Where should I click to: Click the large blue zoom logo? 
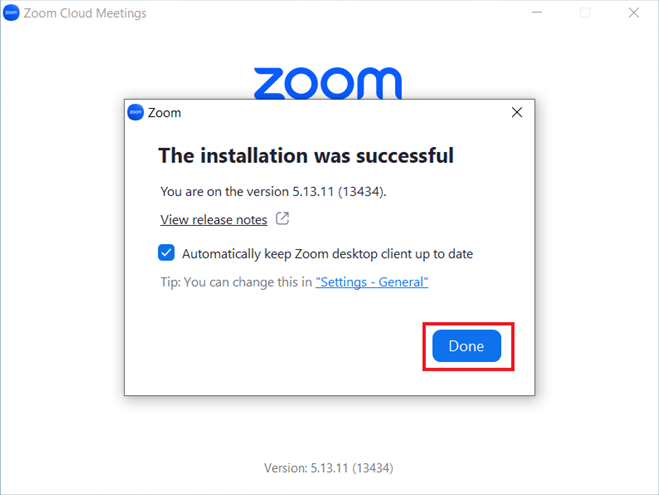pos(328,83)
